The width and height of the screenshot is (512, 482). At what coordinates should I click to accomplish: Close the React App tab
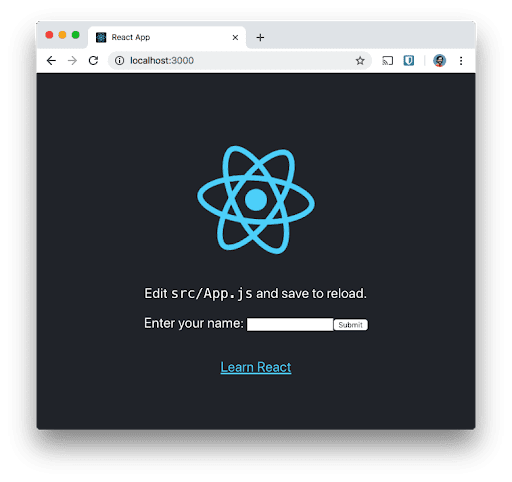[x=235, y=37]
